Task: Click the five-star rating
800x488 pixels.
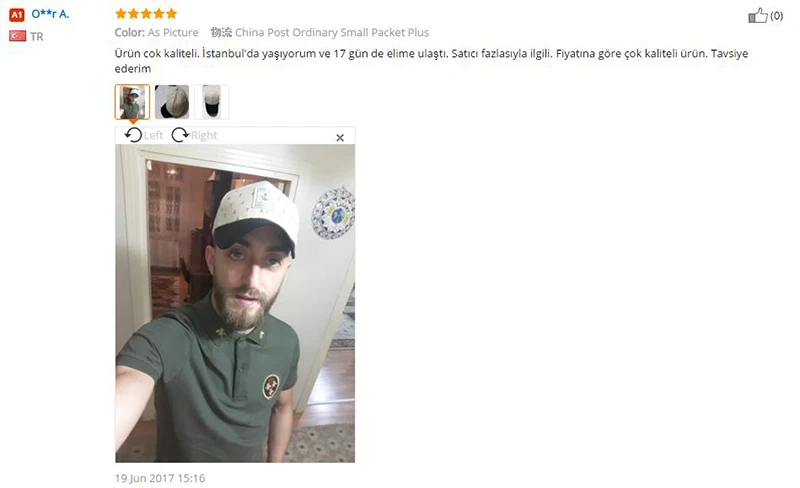Action: (x=146, y=13)
